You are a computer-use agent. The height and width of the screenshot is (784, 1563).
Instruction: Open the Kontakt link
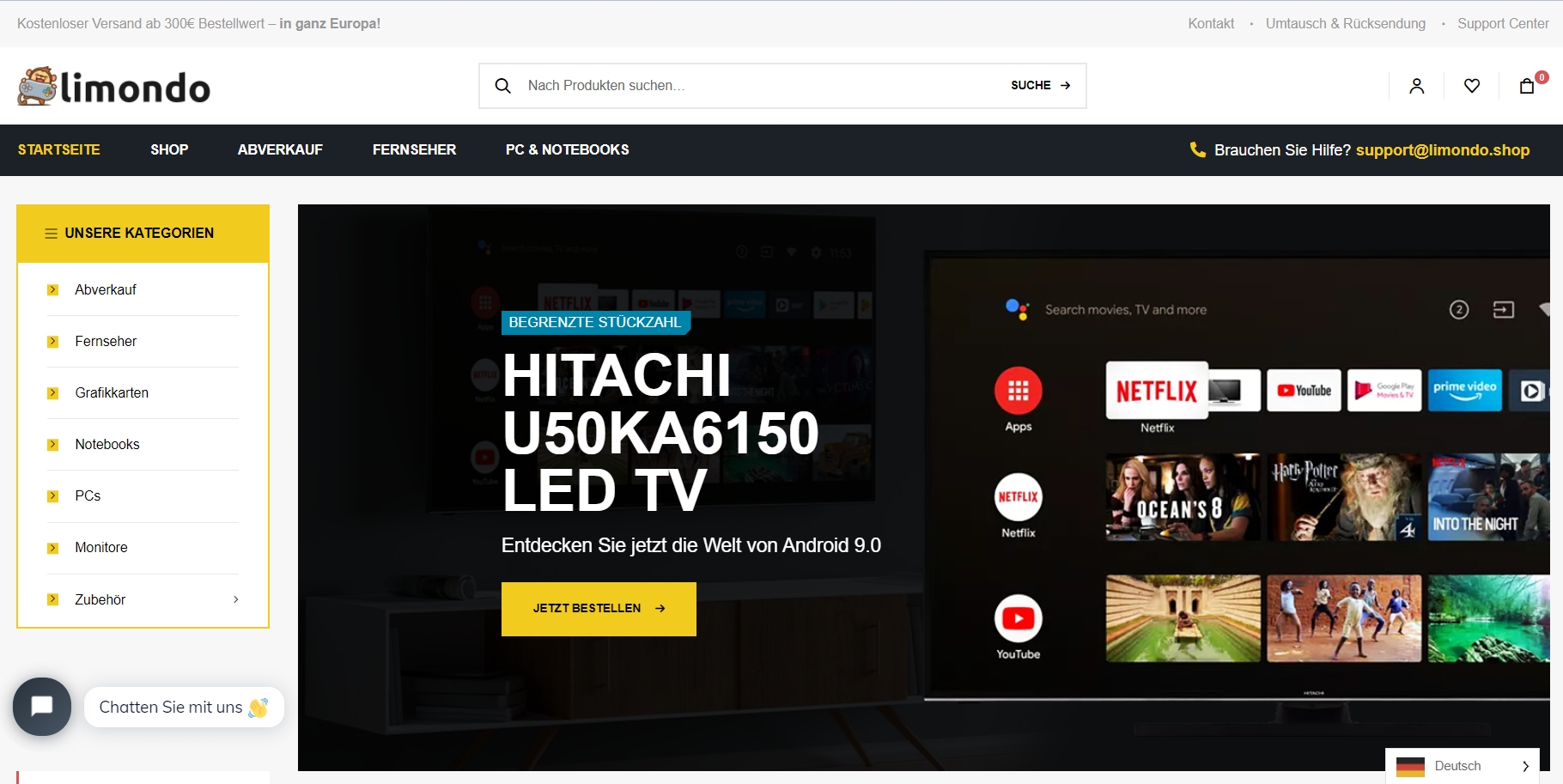point(1211,24)
